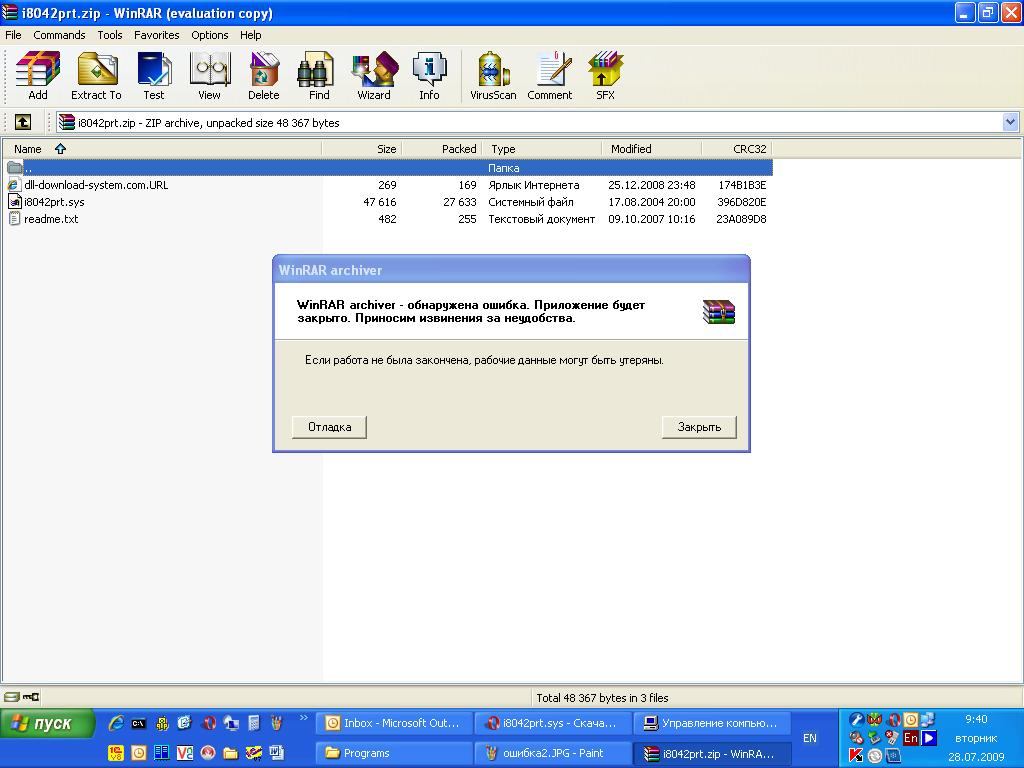Click the Отладка button in error dialog
The height and width of the screenshot is (768, 1024).
click(x=329, y=427)
